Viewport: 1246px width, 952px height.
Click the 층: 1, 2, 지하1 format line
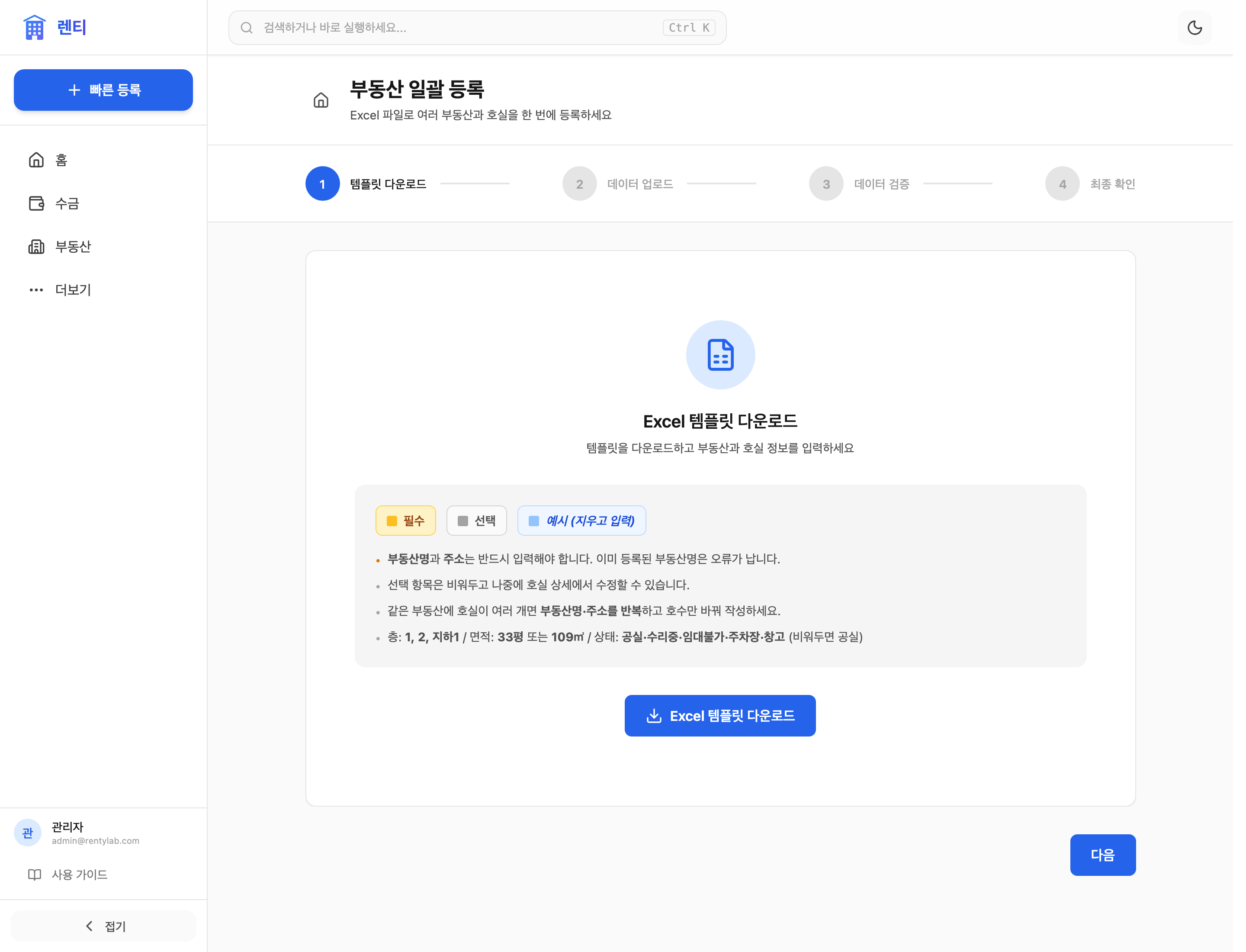tap(625, 637)
